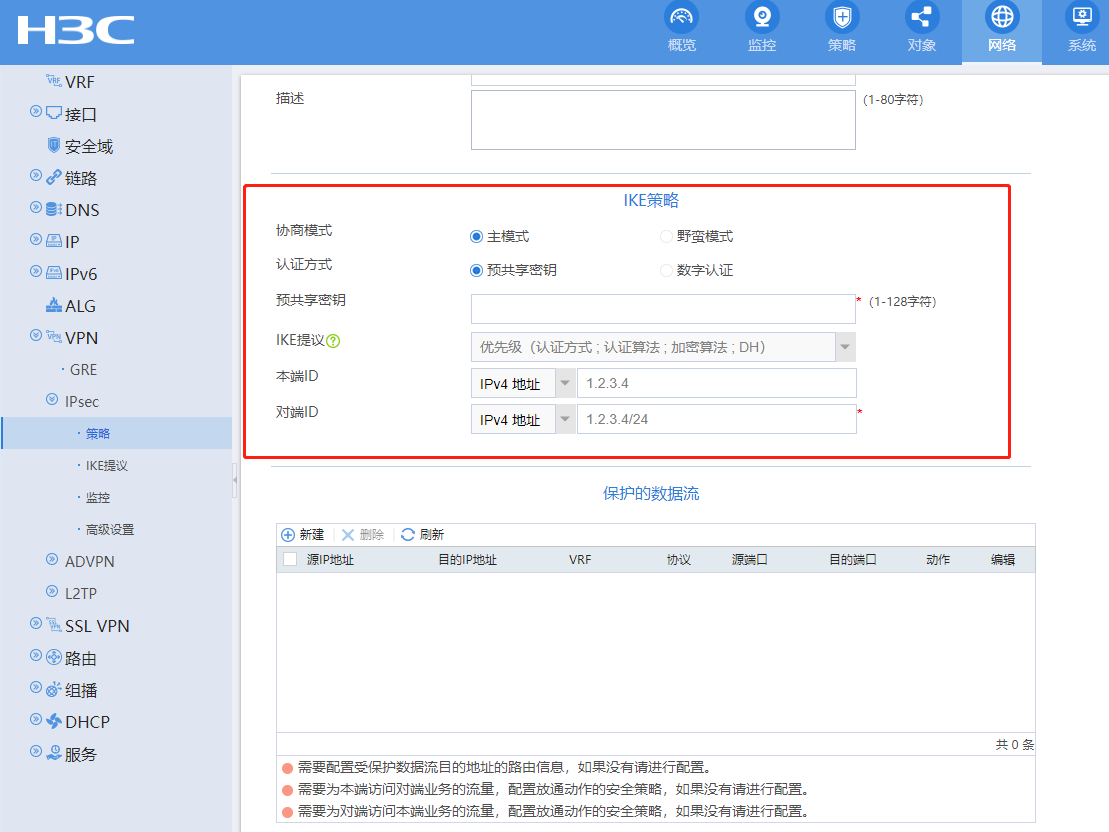The width and height of the screenshot is (1109, 832).
Task: Open the 本端ID type dropdown
Action: coord(565,384)
